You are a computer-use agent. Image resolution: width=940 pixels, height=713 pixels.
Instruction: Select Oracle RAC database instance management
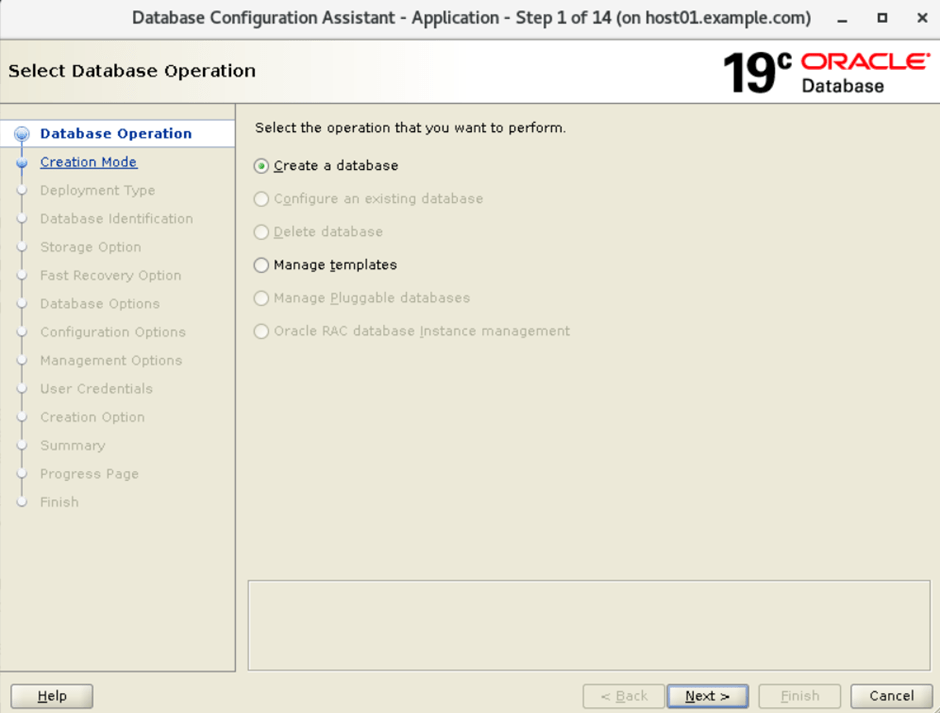pyautogui.click(x=262, y=331)
